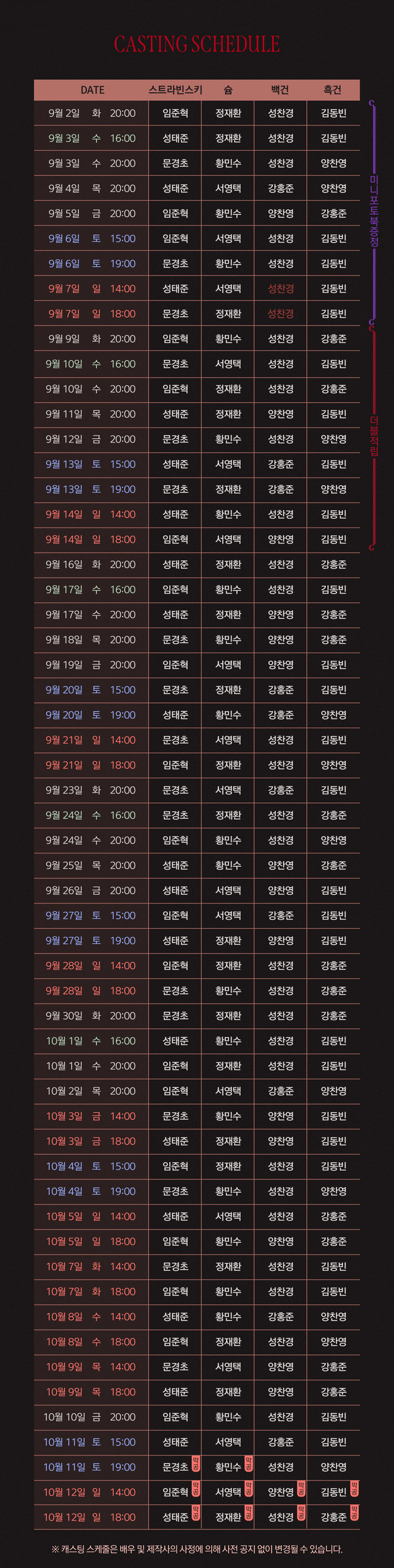Select the DATE column header
The width and height of the screenshot is (394, 1568).
(x=92, y=90)
